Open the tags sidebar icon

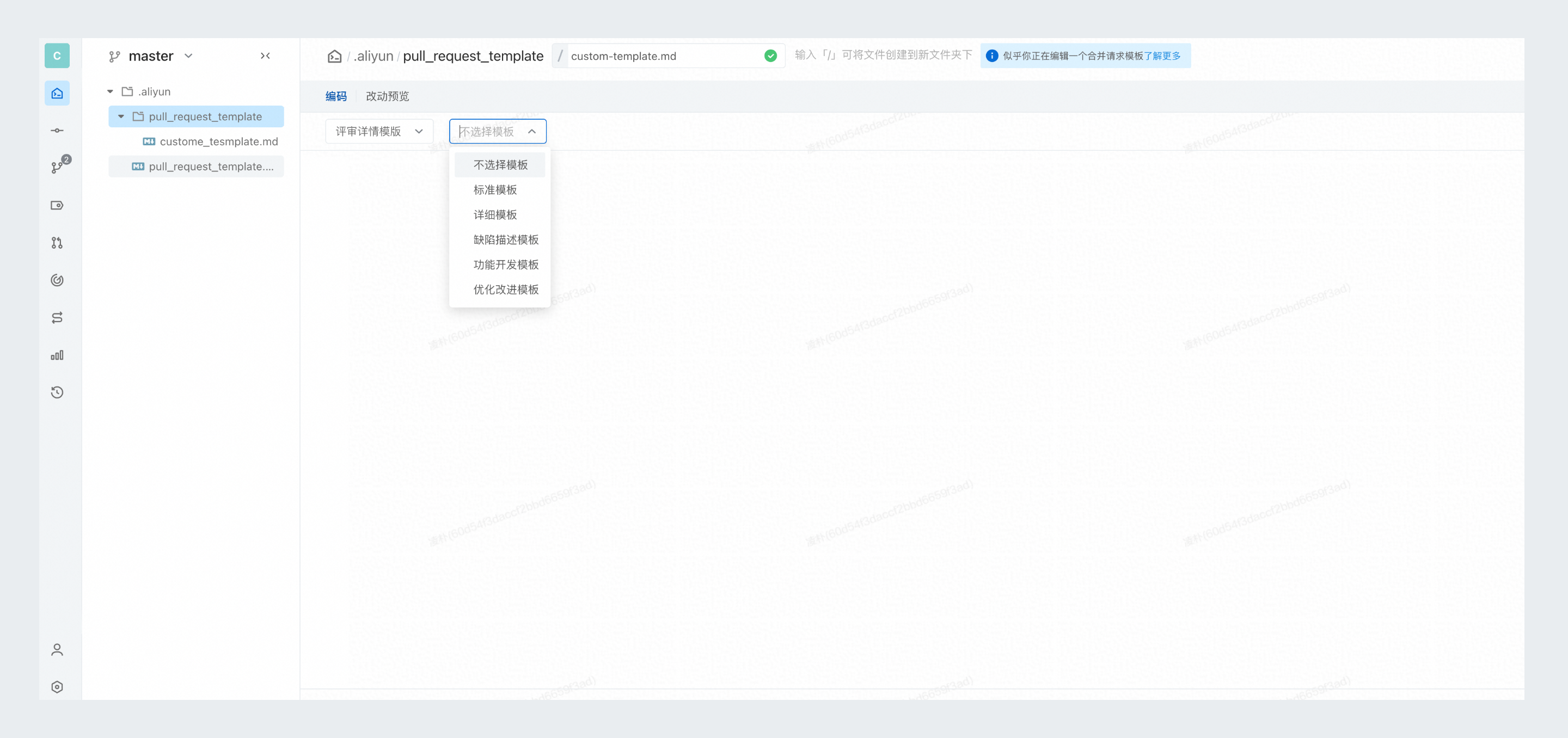(x=57, y=205)
